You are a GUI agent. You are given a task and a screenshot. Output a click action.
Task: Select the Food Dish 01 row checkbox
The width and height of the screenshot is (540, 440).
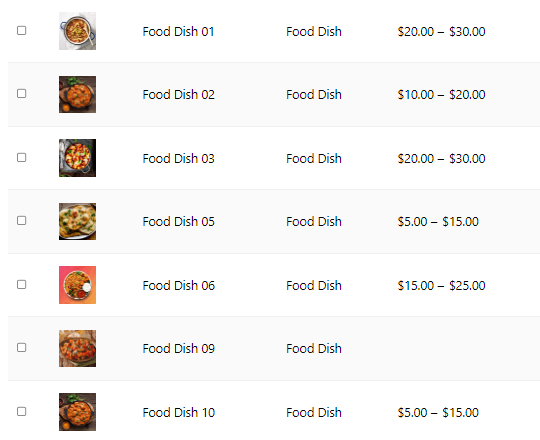(x=21, y=30)
